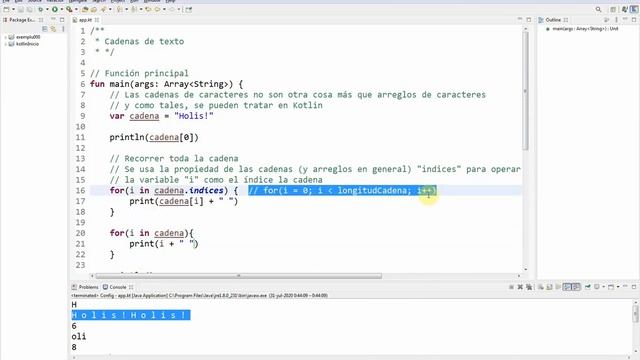Click Collapse All in the Package Explorer

[45, 29]
